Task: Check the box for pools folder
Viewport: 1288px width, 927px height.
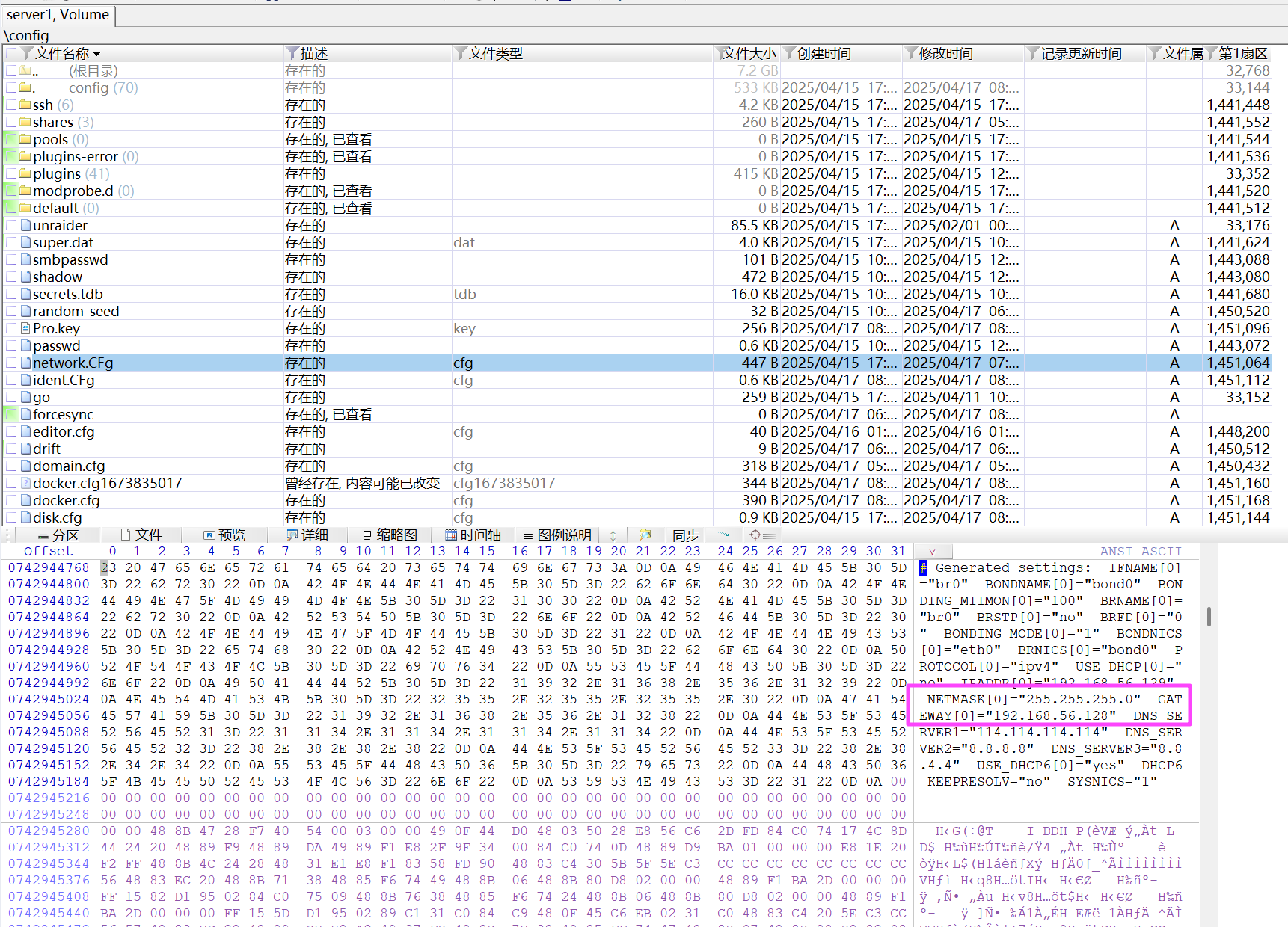Action: pos(11,139)
